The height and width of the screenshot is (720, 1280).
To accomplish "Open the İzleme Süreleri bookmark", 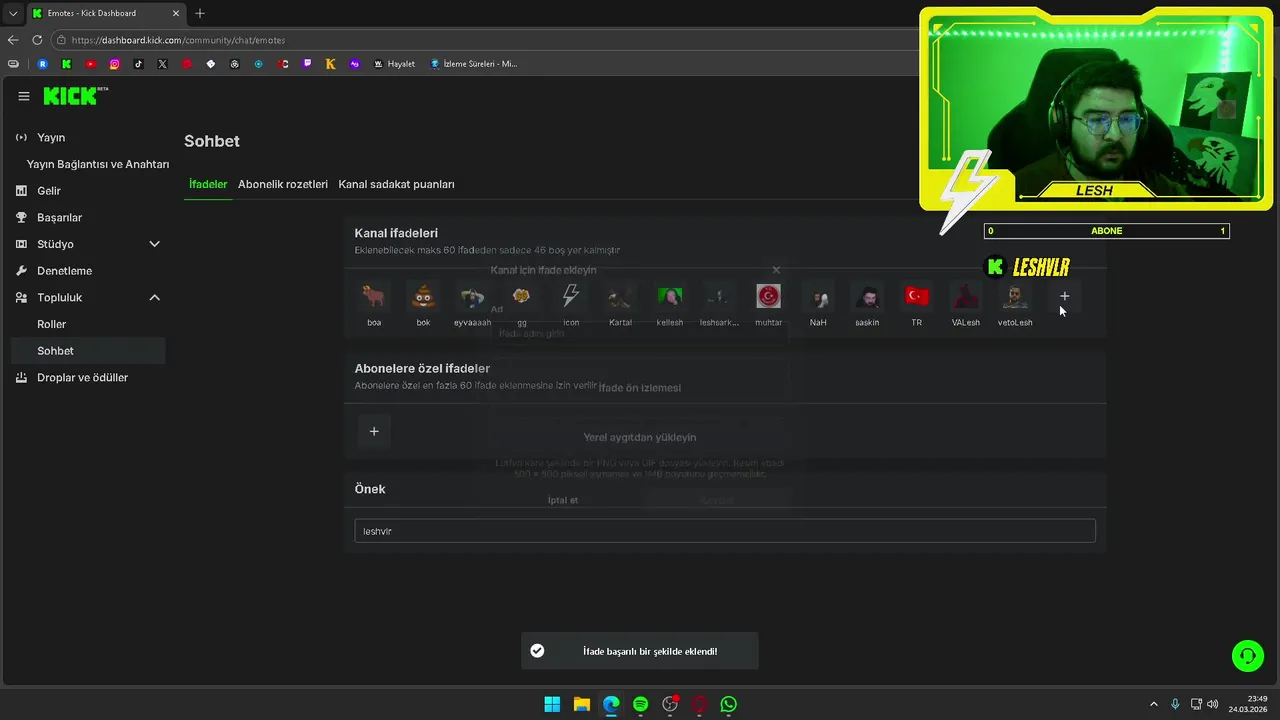I will [x=474, y=64].
